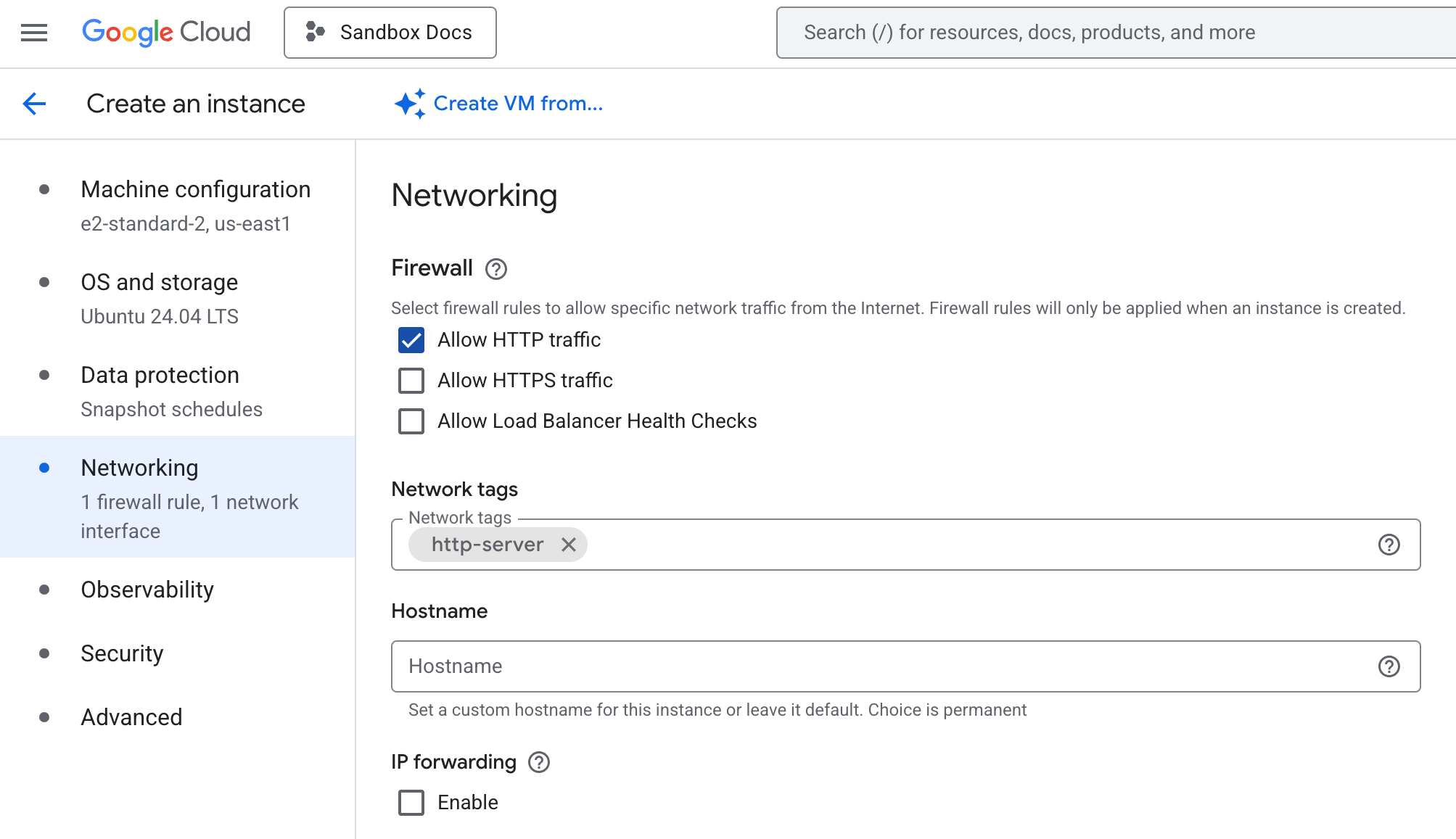This screenshot has width=1456, height=839.
Task: Remove the http-server network tag
Action: tap(570, 545)
